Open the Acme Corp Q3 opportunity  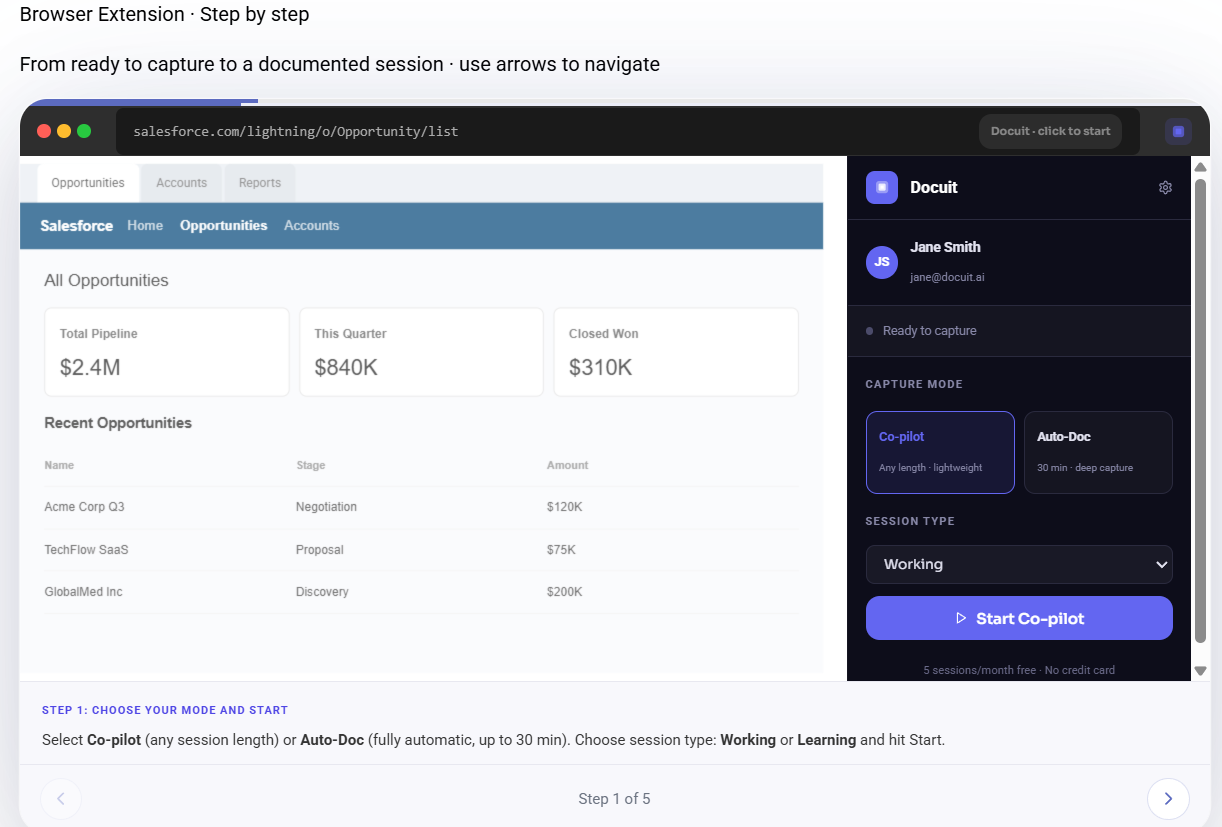85,507
